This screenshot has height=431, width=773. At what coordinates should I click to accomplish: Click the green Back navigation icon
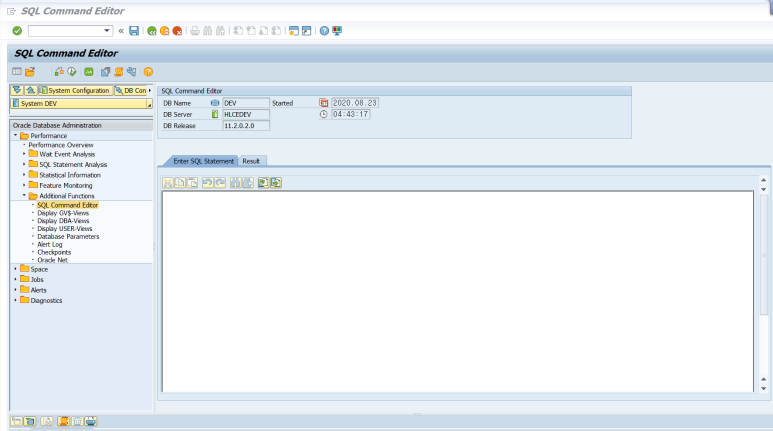pyautogui.click(x=152, y=31)
